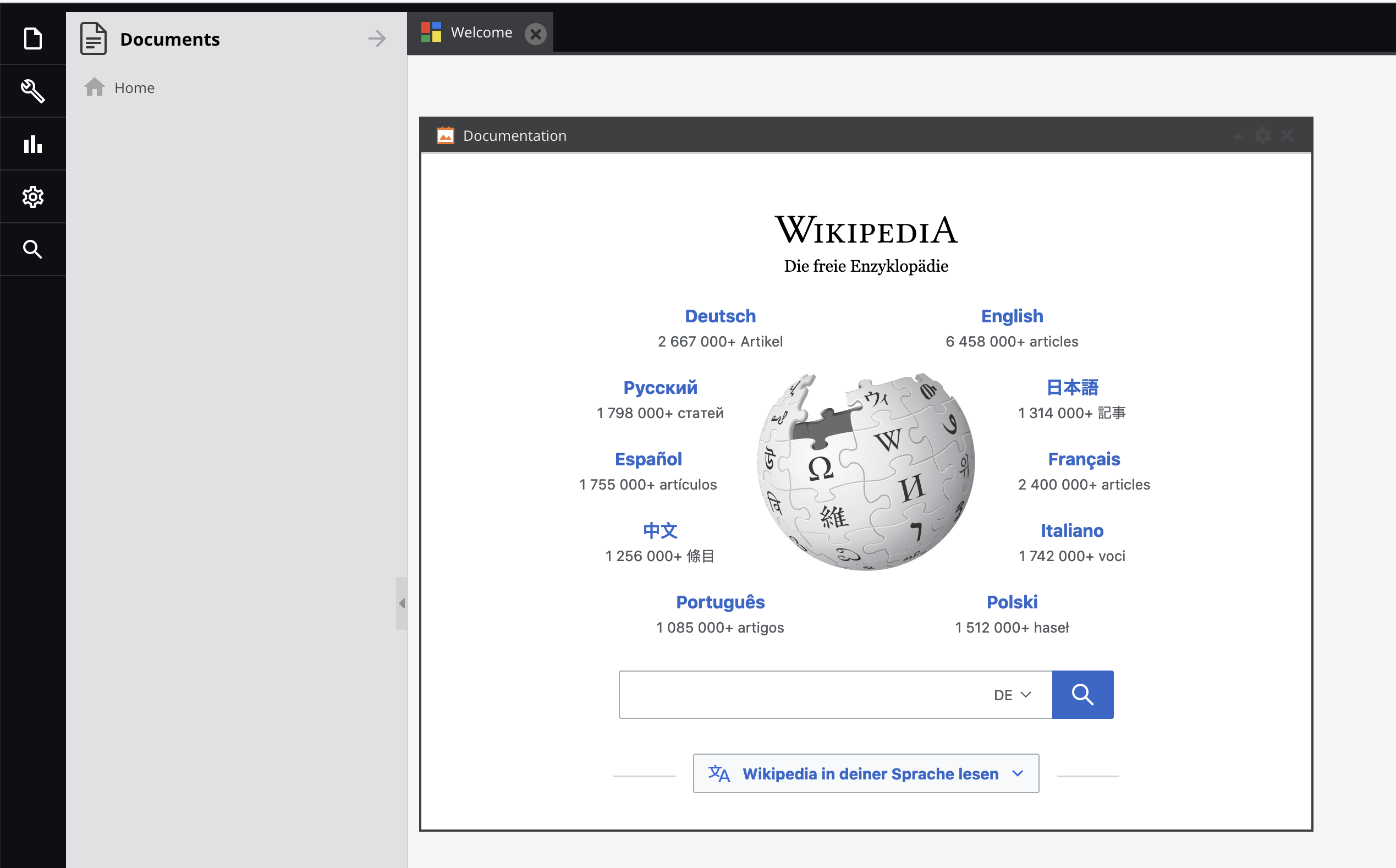Open the Documentation widget settings gear
The height and width of the screenshot is (868, 1396).
coord(1263,135)
